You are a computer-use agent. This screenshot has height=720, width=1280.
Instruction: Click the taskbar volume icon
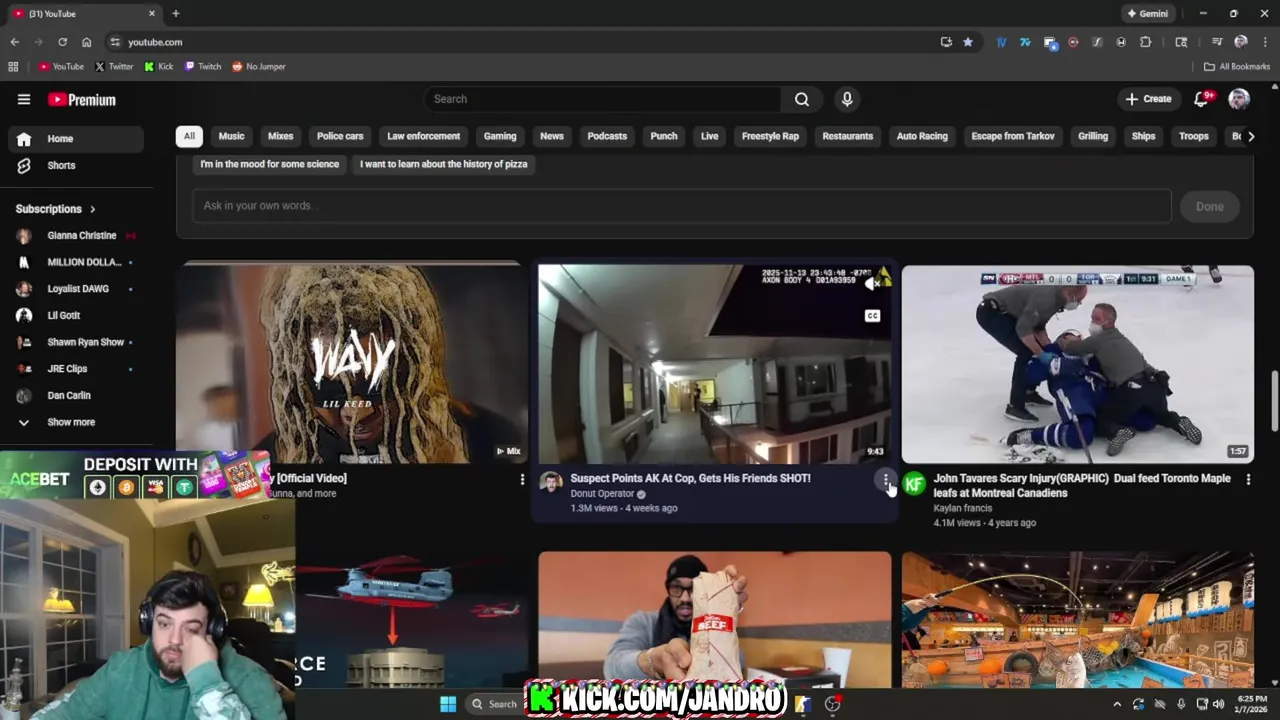point(1218,704)
